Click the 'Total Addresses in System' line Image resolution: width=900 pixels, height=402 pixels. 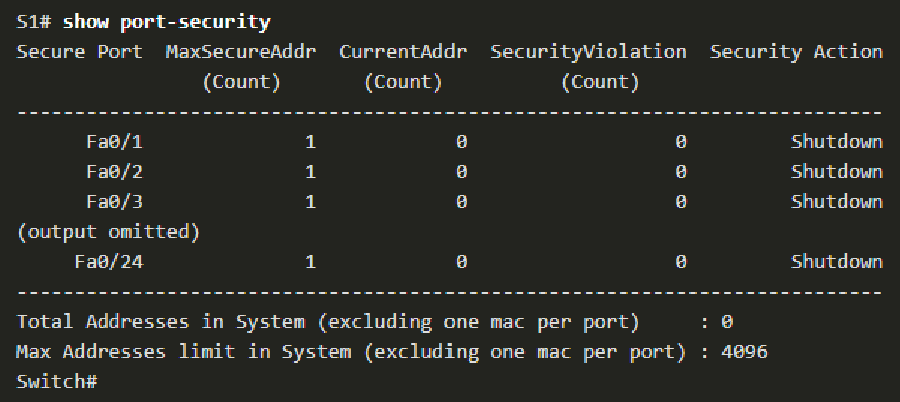327,322
